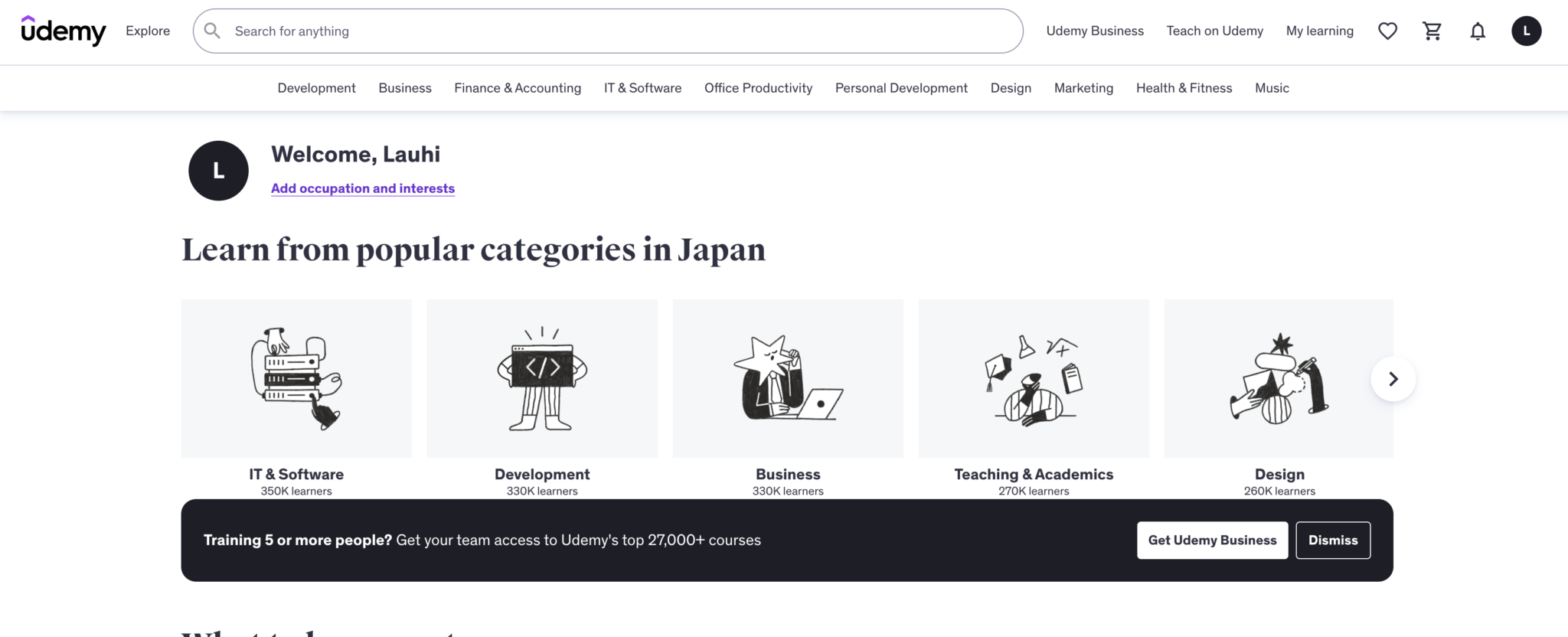Open Finance & Accounting category menu
This screenshot has height=637, width=1568.
pyautogui.click(x=518, y=88)
